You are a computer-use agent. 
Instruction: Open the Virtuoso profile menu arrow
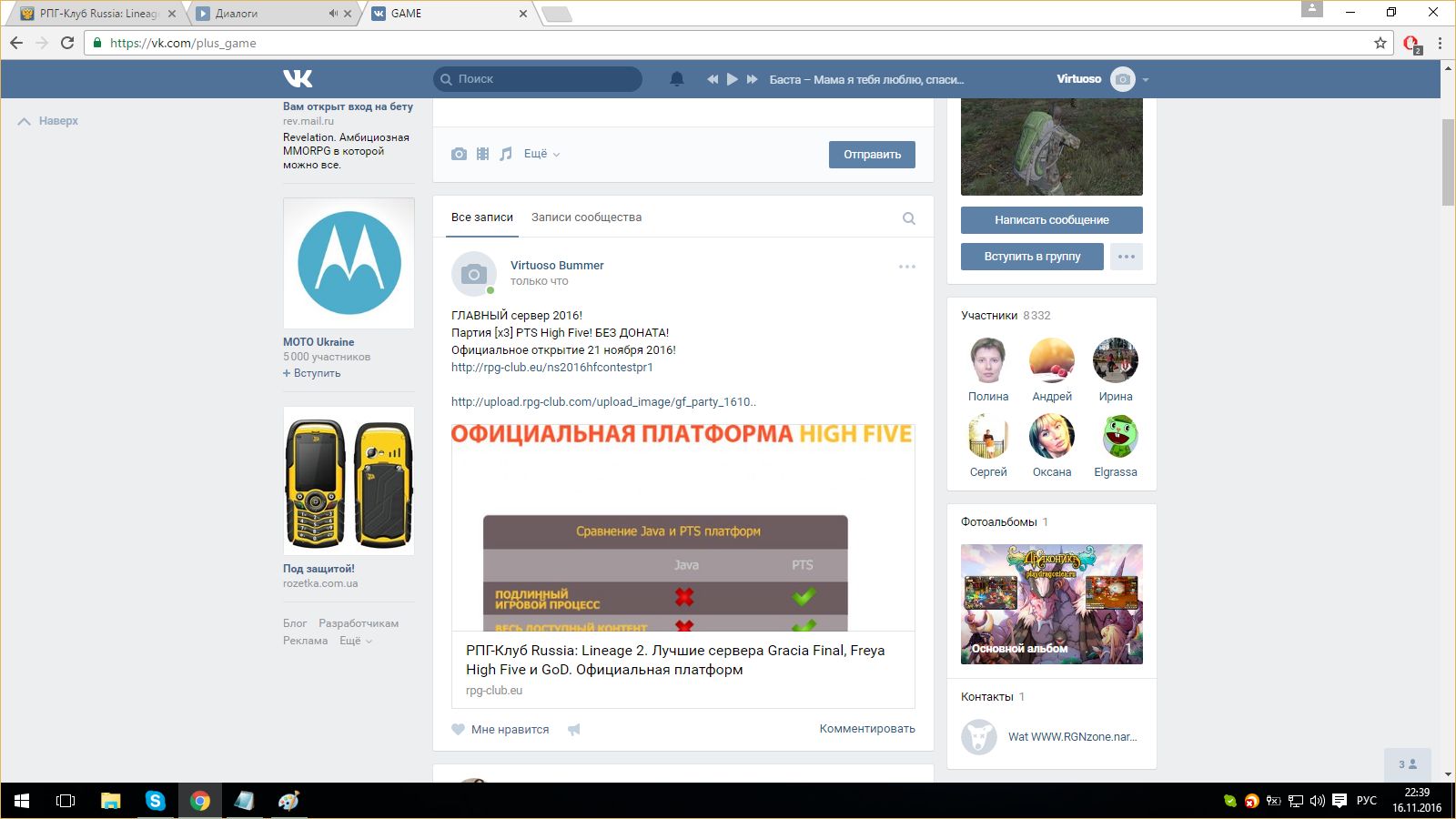click(1146, 80)
